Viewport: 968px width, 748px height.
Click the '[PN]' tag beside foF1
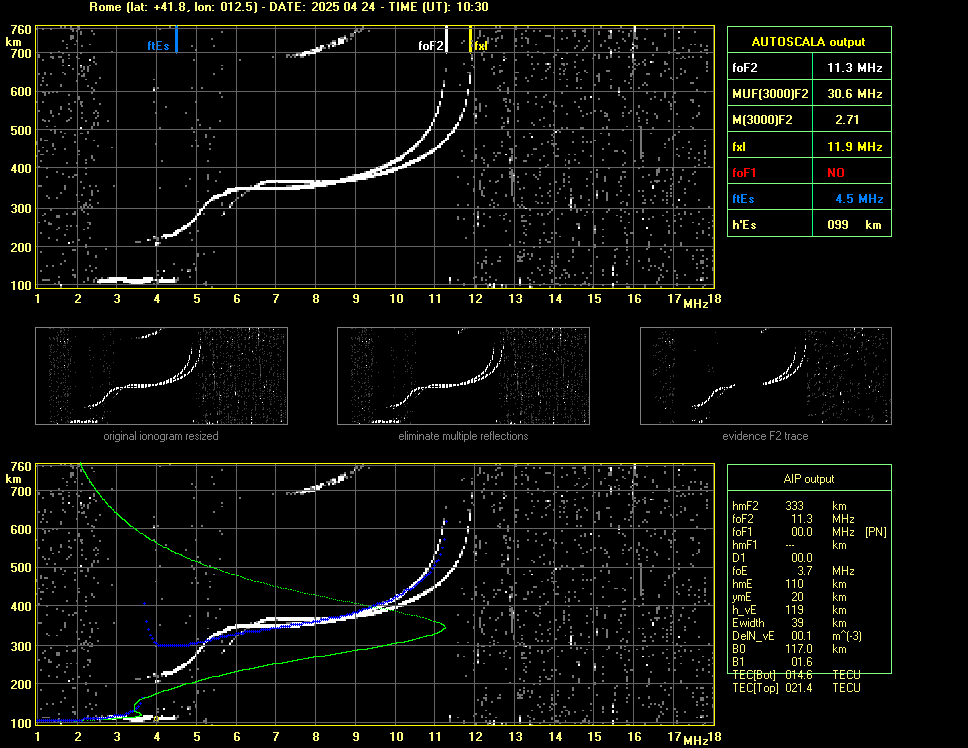[x=875, y=532]
